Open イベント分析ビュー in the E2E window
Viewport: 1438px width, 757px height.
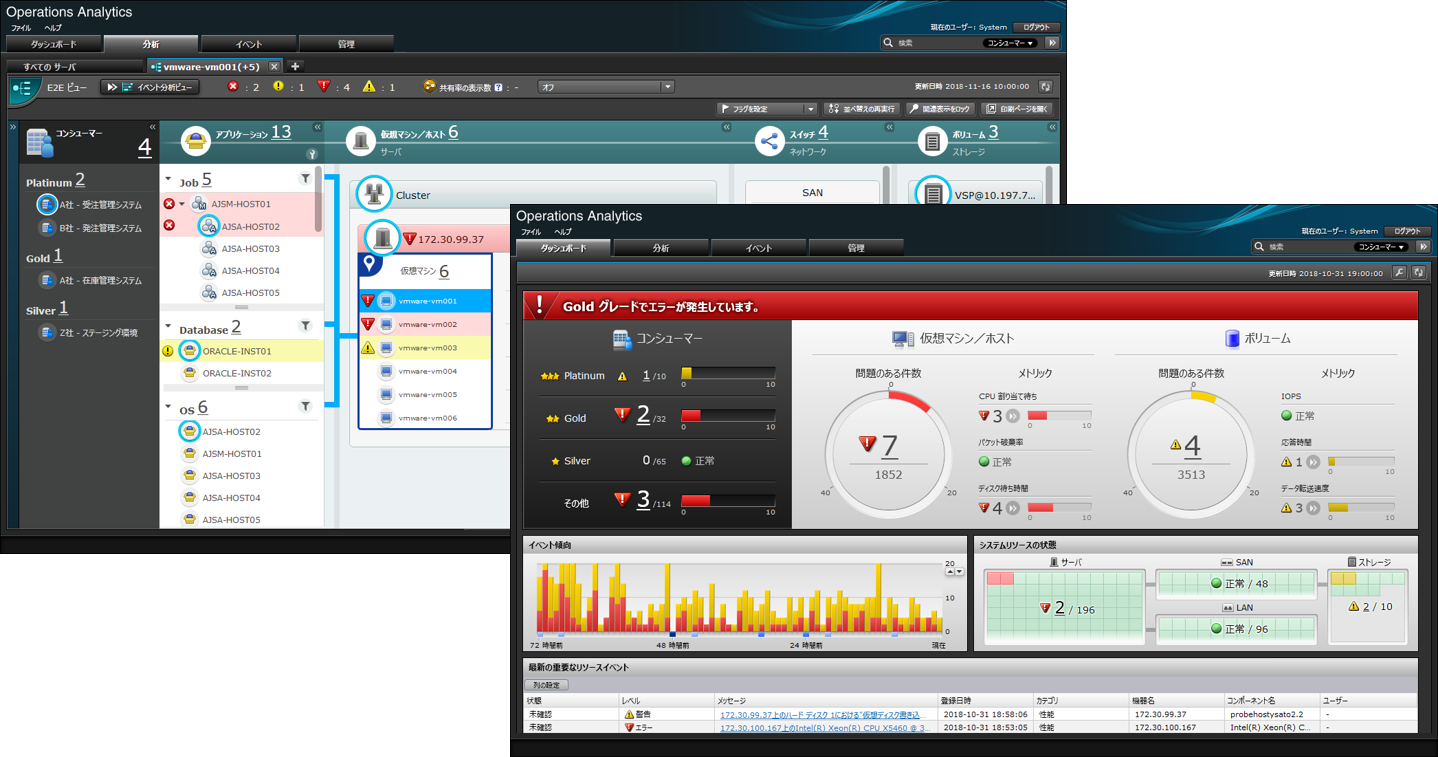pos(149,87)
